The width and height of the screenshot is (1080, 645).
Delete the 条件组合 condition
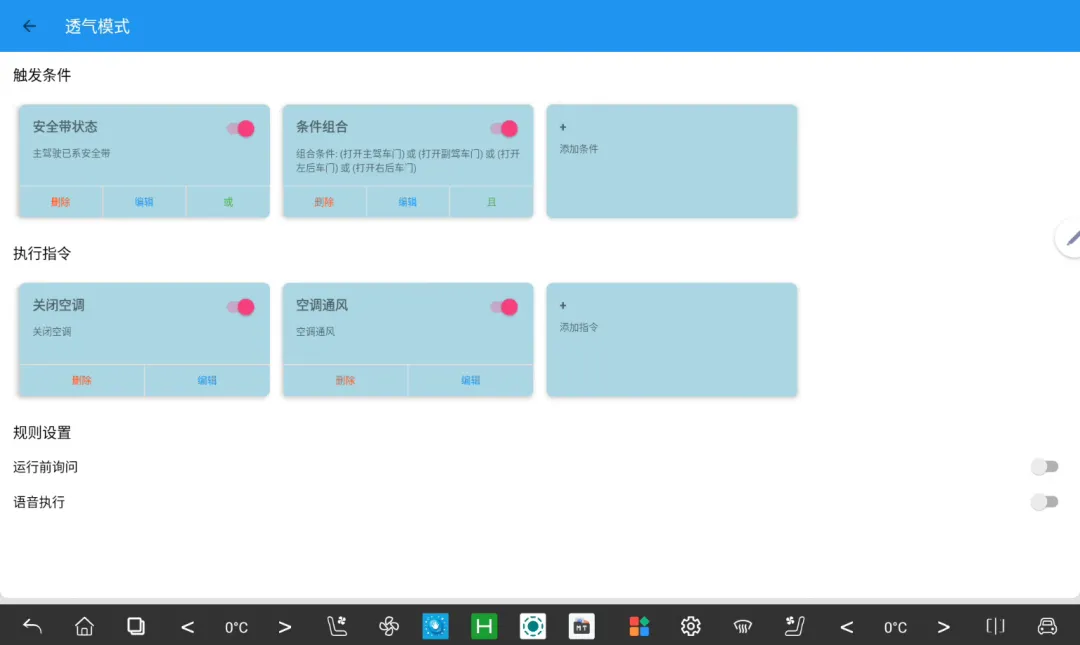click(x=324, y=202)
